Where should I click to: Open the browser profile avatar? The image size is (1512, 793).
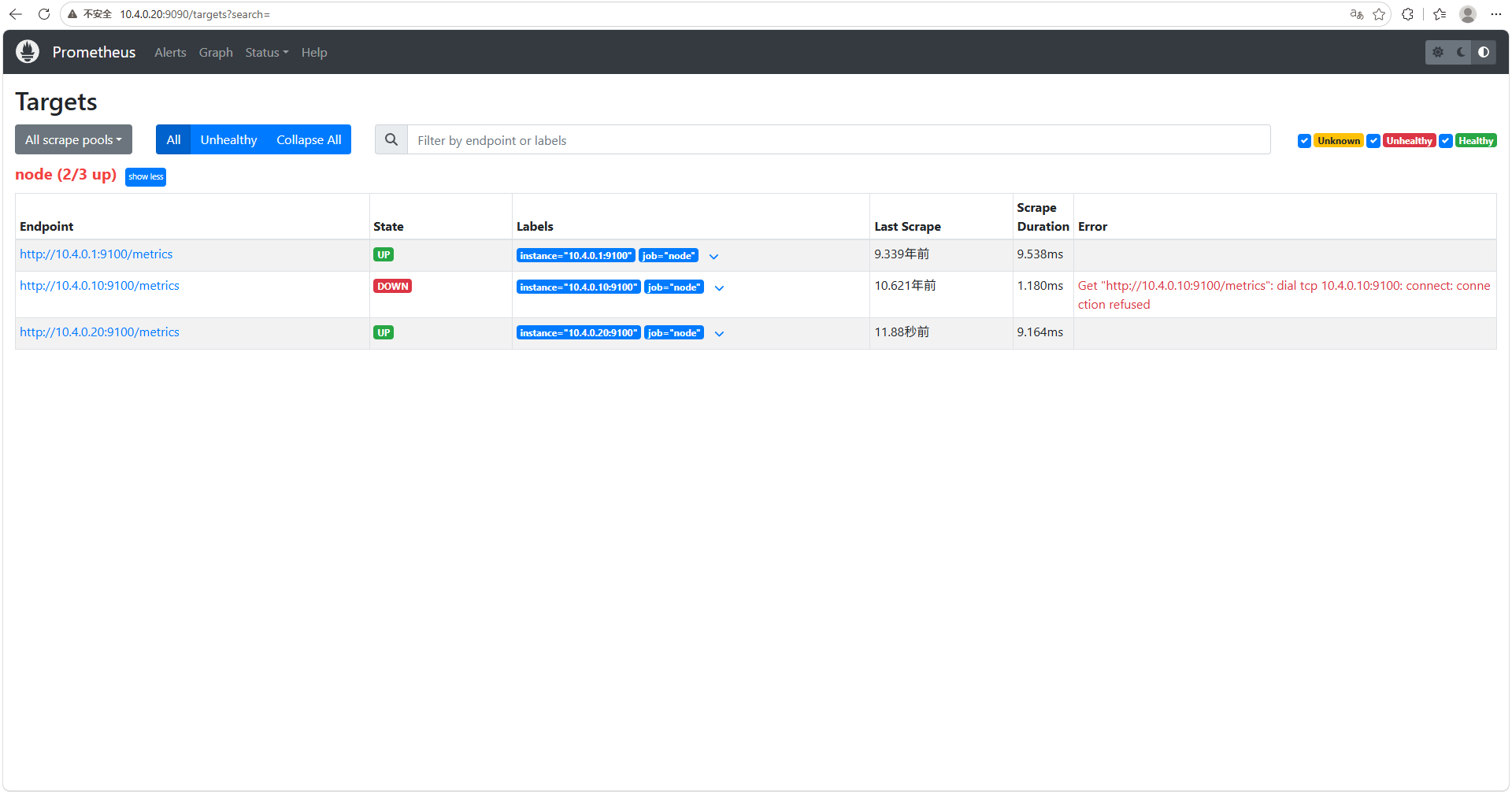point(1468,14)
